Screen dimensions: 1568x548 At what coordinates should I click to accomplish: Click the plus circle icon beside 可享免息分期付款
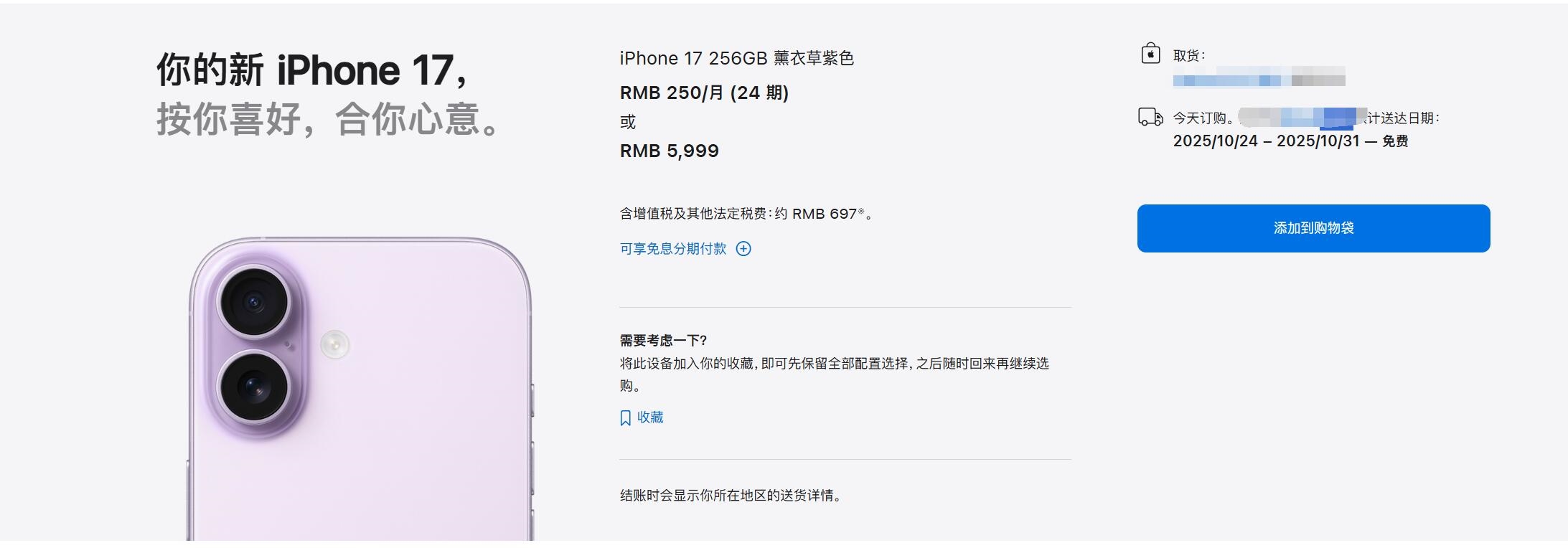click(743, 249)
